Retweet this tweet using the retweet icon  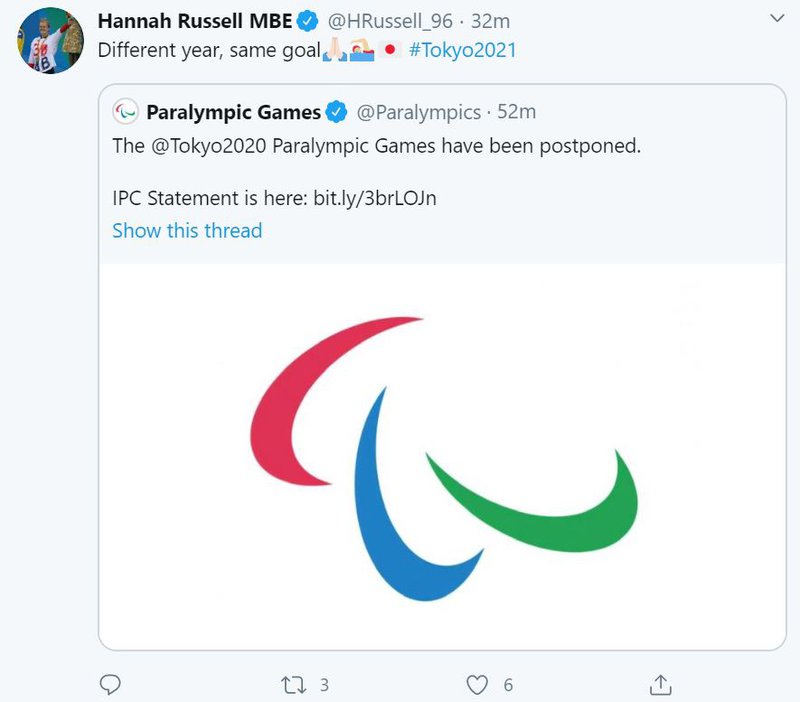294,685
